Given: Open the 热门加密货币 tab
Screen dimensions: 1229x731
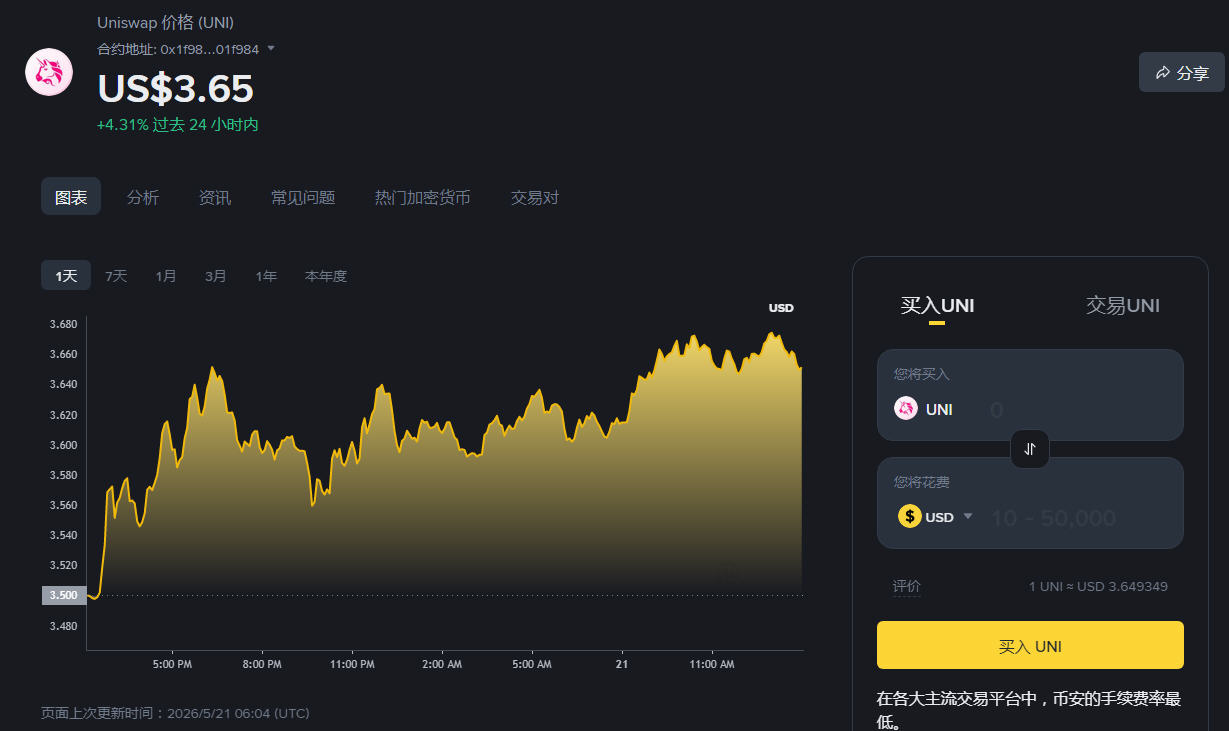Looking at the screenshot, I should click(x=423, y=198).
